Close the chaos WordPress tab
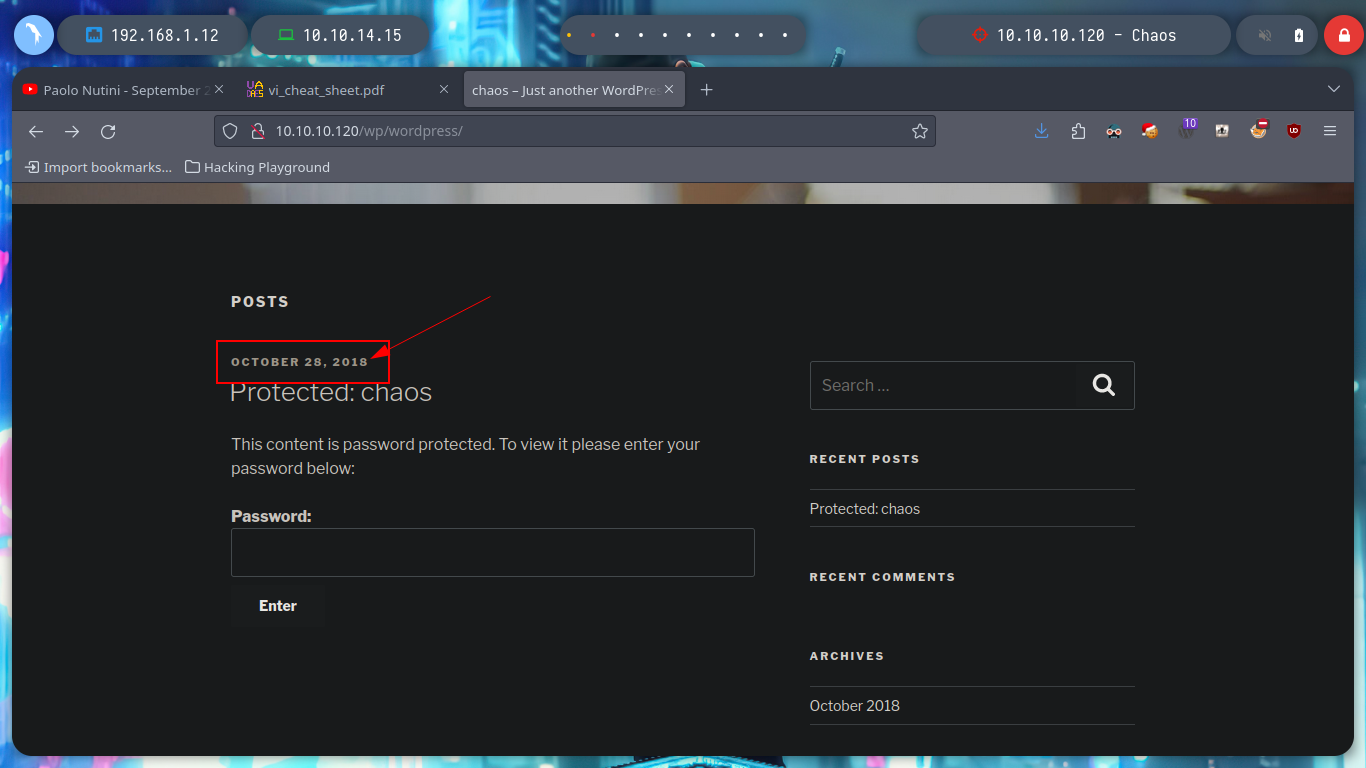 coord(669,89)
